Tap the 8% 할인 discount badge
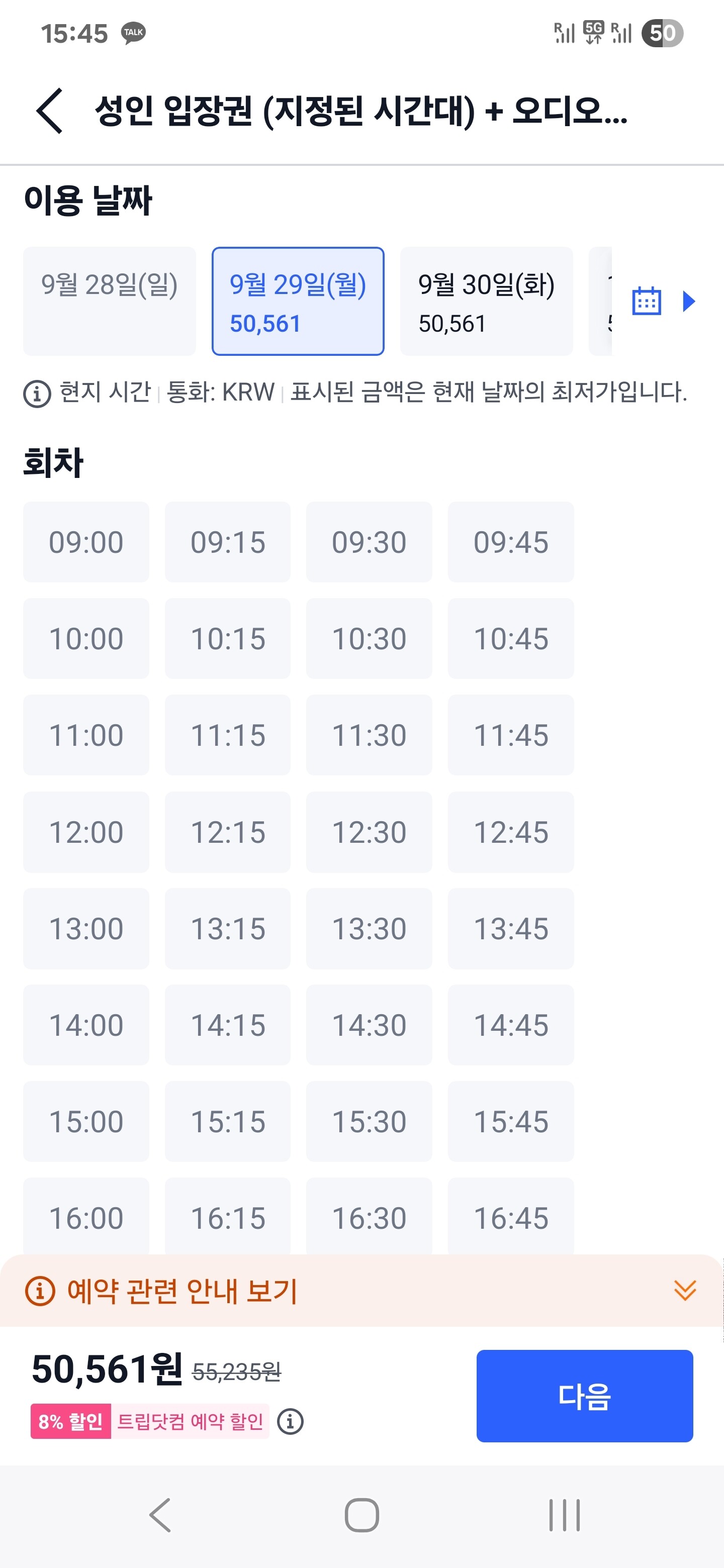 (x=70, y=1422)
